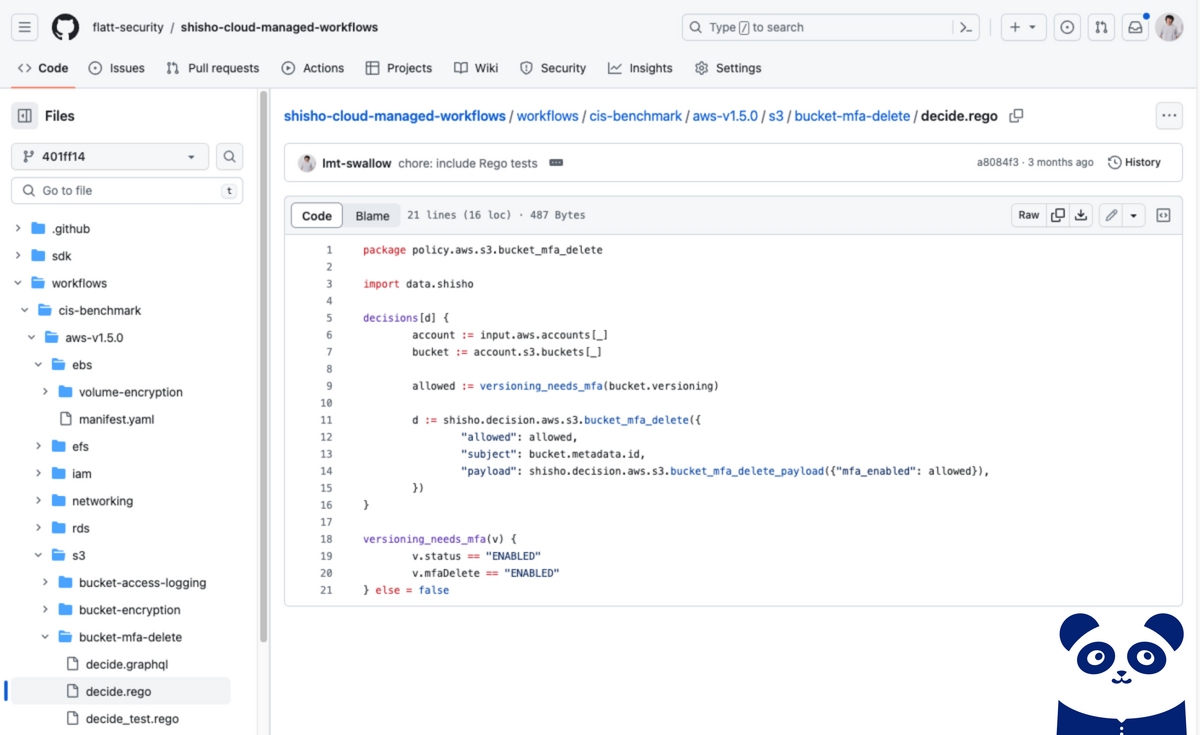The image size is (1200, 735).
Task: Expand the bucket-encryption folder
Action: (46, 609)
